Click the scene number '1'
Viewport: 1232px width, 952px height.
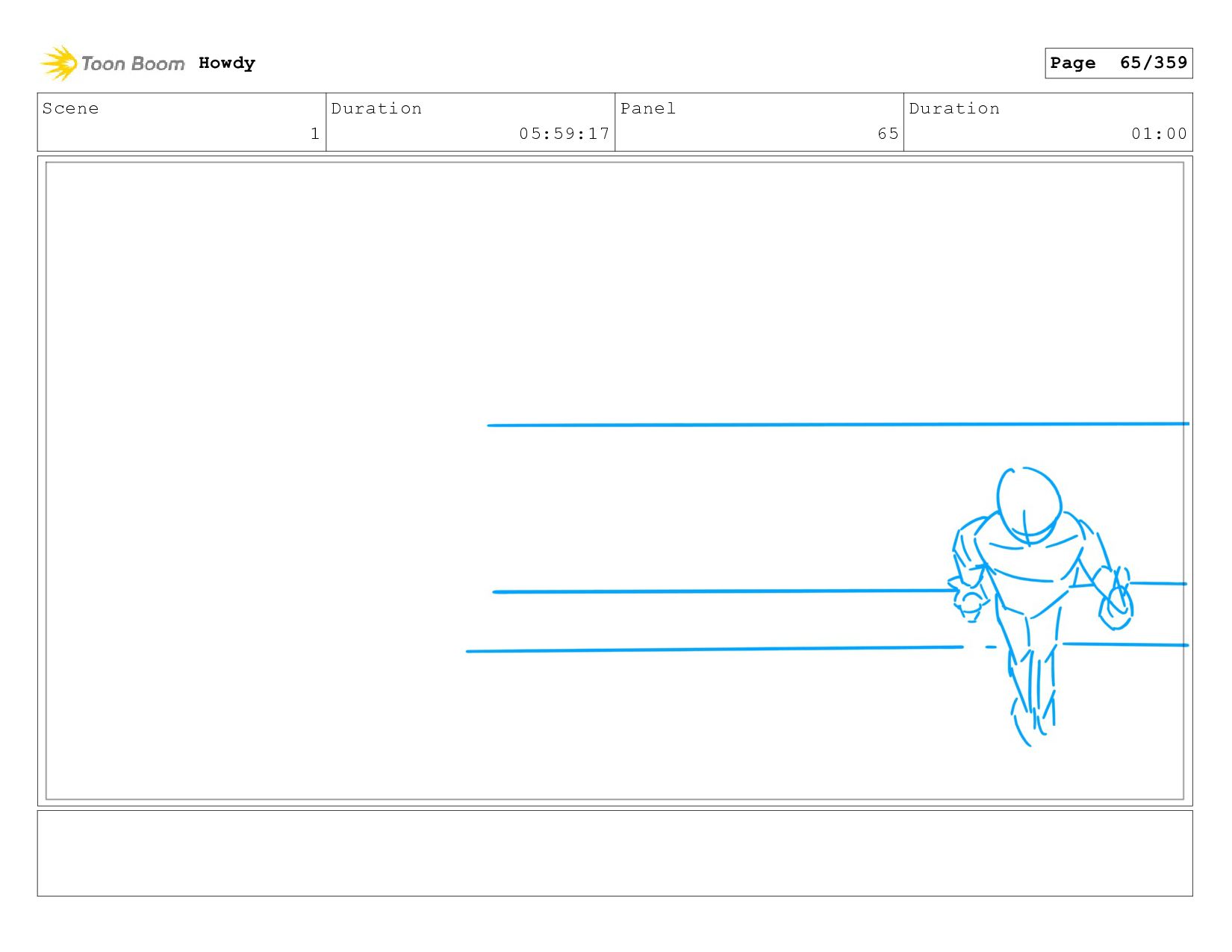(315, 134)
